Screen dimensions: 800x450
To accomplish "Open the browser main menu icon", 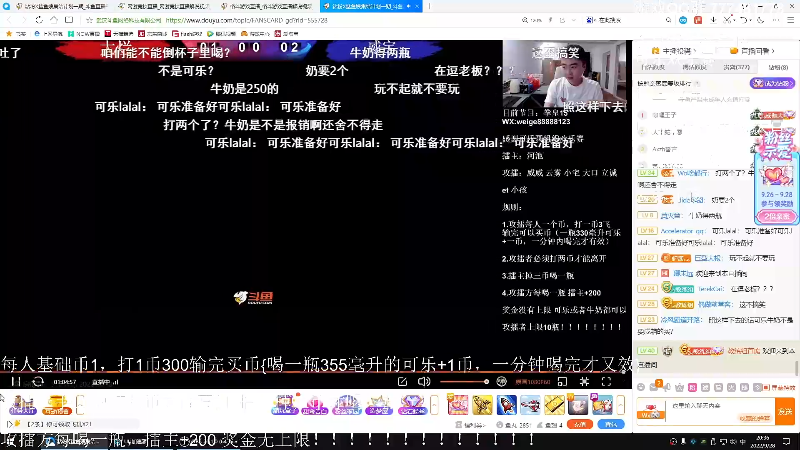I will [790, 20].
